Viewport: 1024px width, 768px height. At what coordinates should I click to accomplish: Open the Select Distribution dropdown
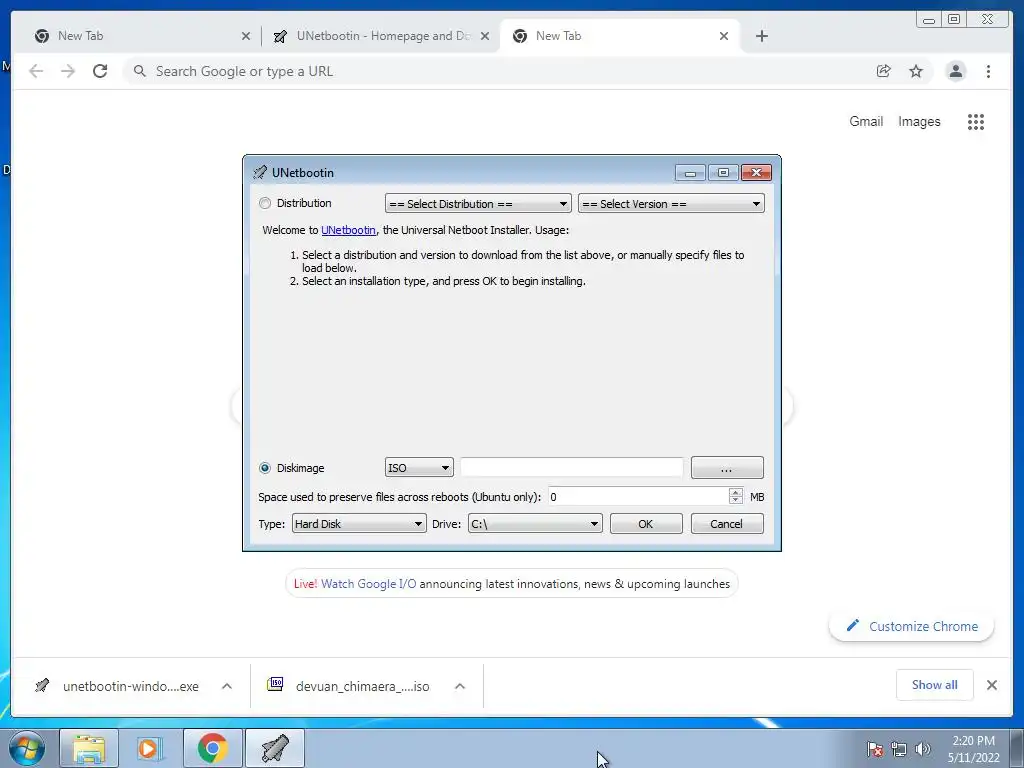coord(478,204)
